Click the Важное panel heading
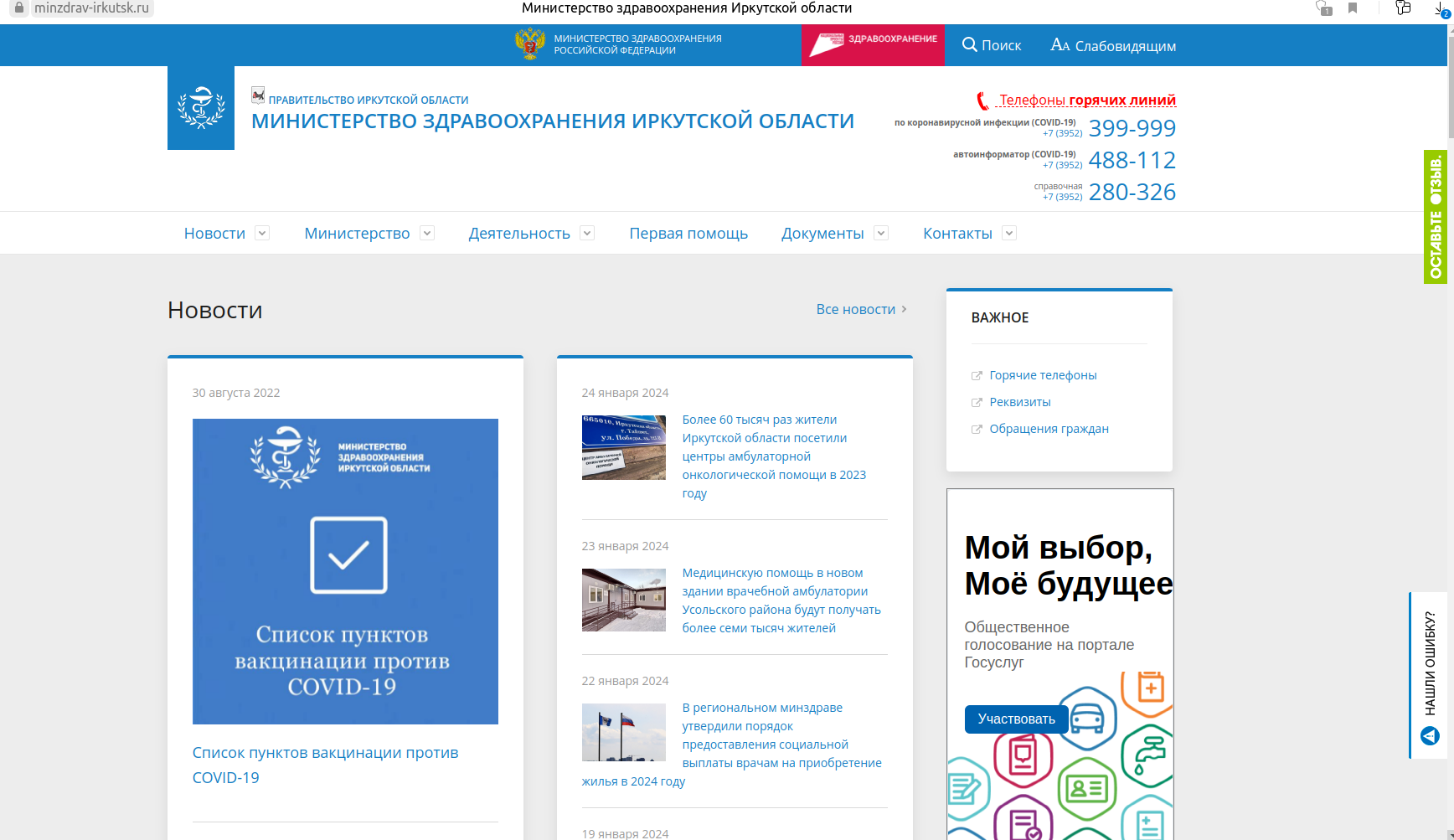The width and height of the screenshot is (1454, 840). 1000,317
